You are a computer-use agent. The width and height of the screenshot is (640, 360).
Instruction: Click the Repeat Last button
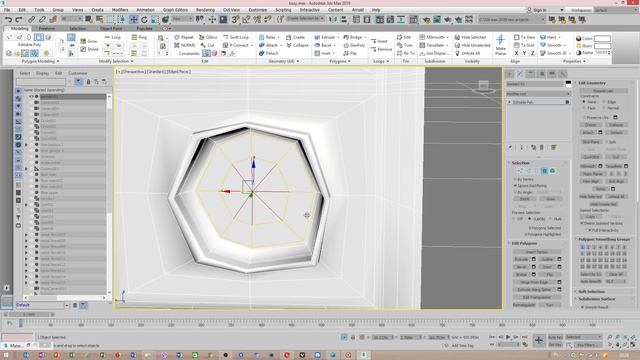click(x=603, y=91)
